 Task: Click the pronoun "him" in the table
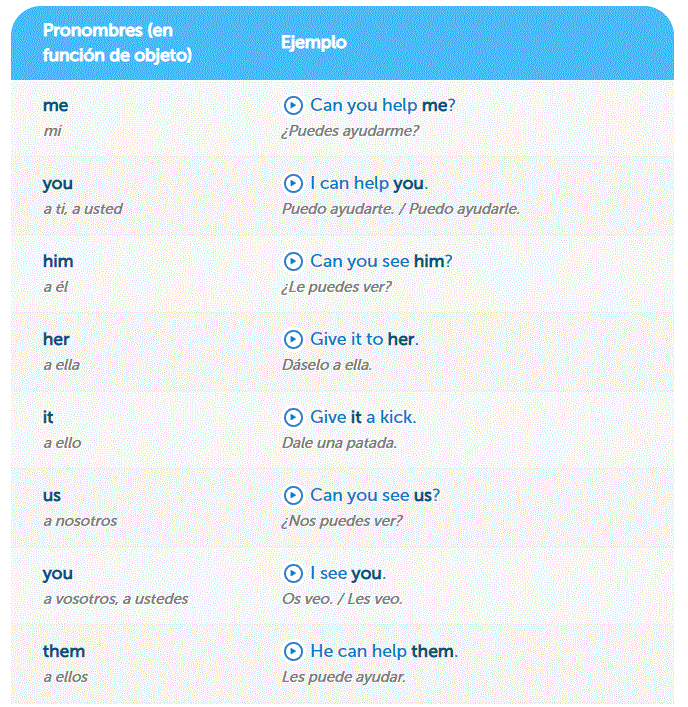58,261
